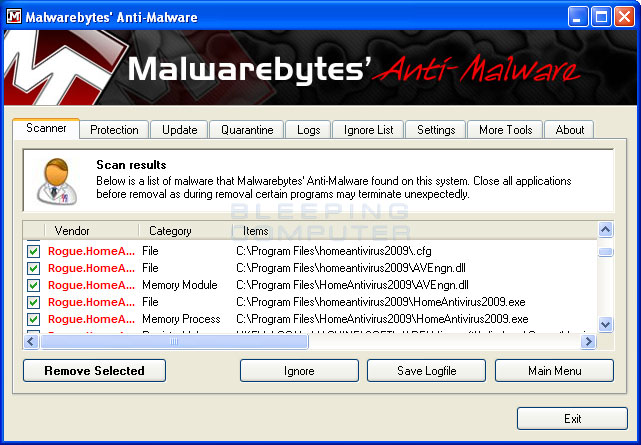The width and height of the screenshot is (641, 445).
Task: Select Rogue.HomeA... vendor in the Memory Process row
Action: (91, 319)
